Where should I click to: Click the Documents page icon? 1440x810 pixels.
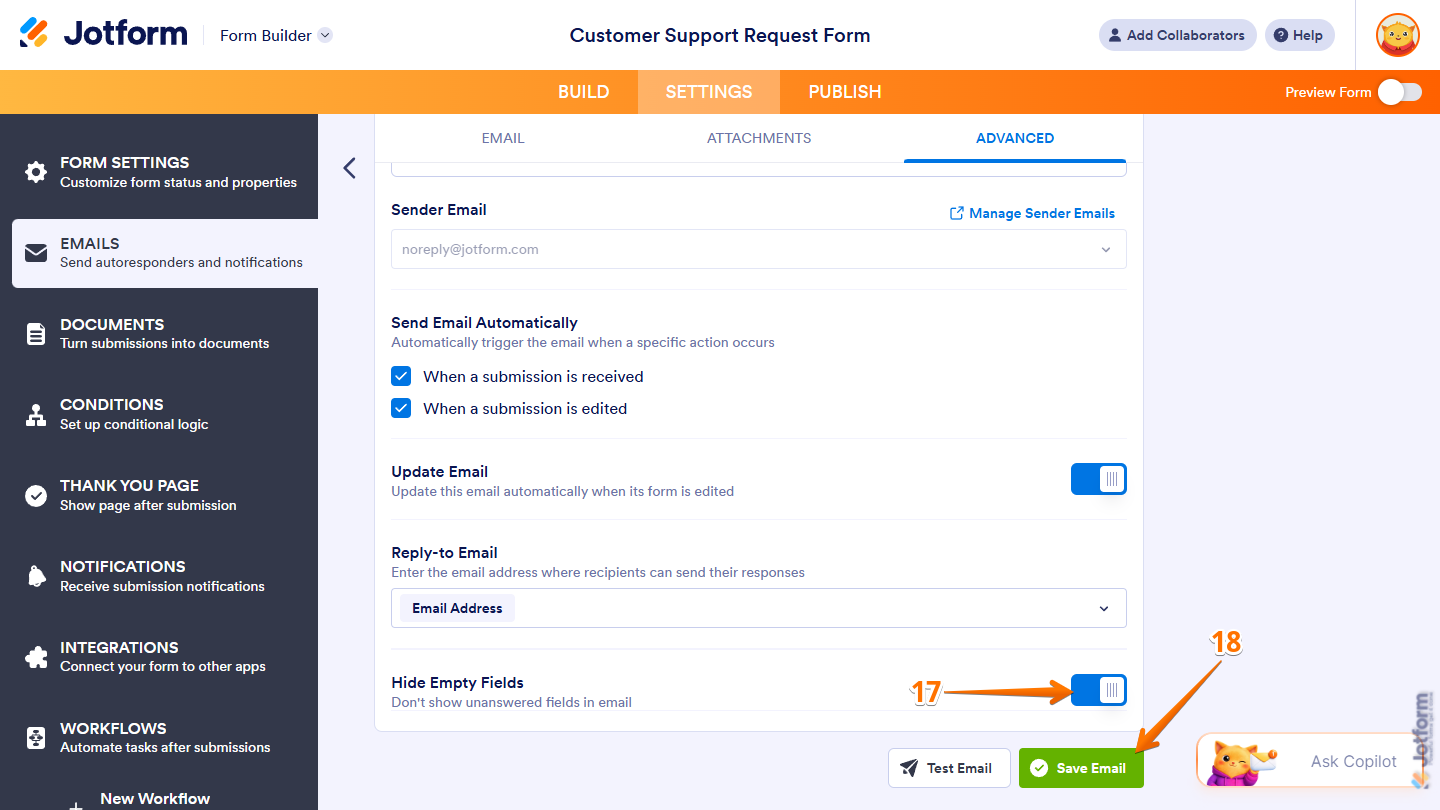click(x=36, y=334)
